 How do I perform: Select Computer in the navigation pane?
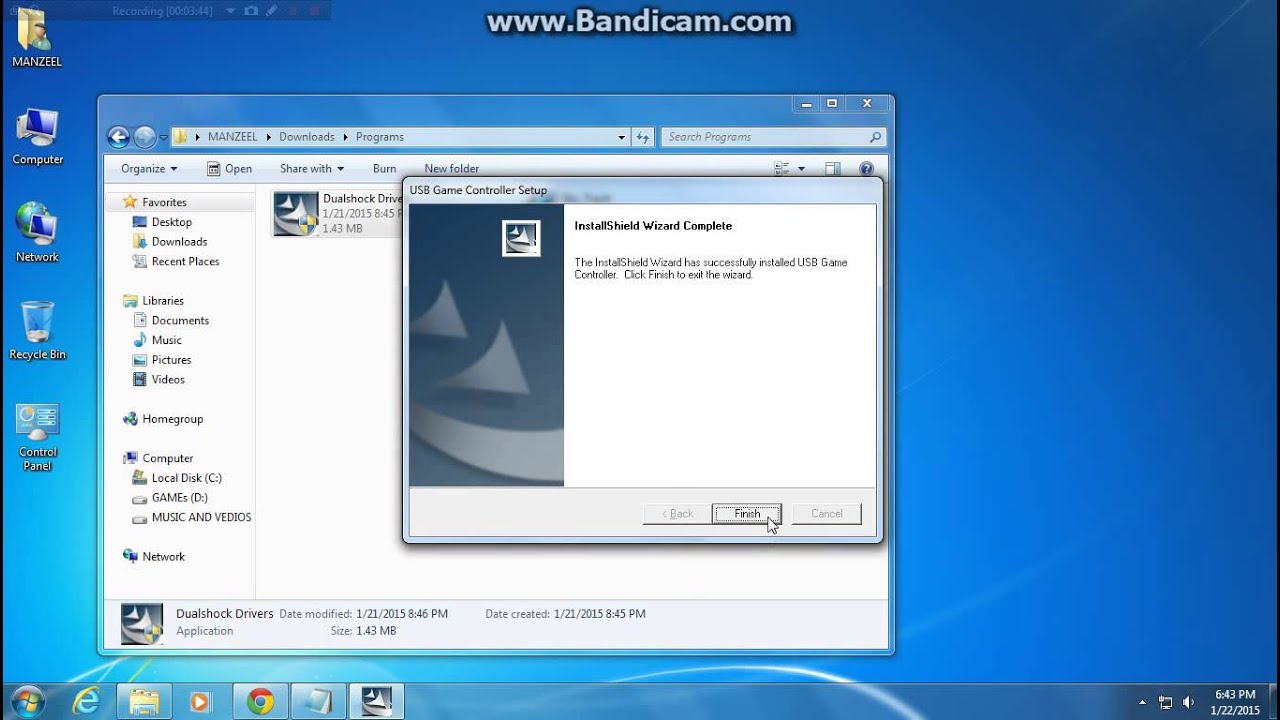point(167,458)
